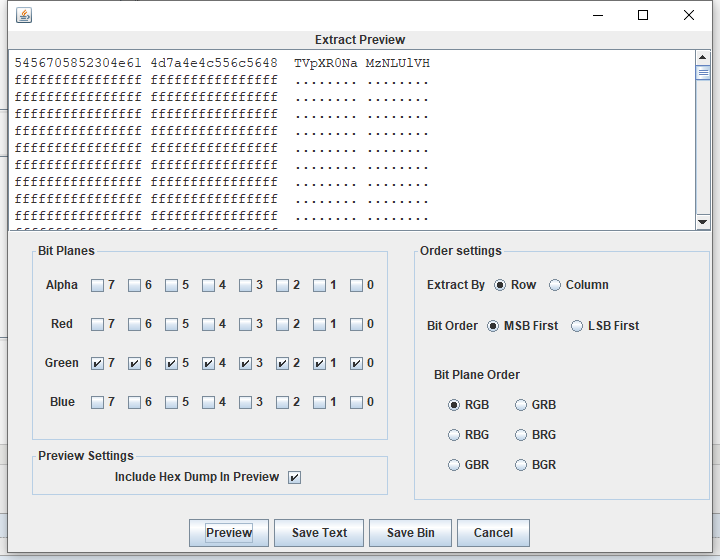Uncheck Green bit plane 7
This screenshot has width=720, height=560.
pos(97,364)
